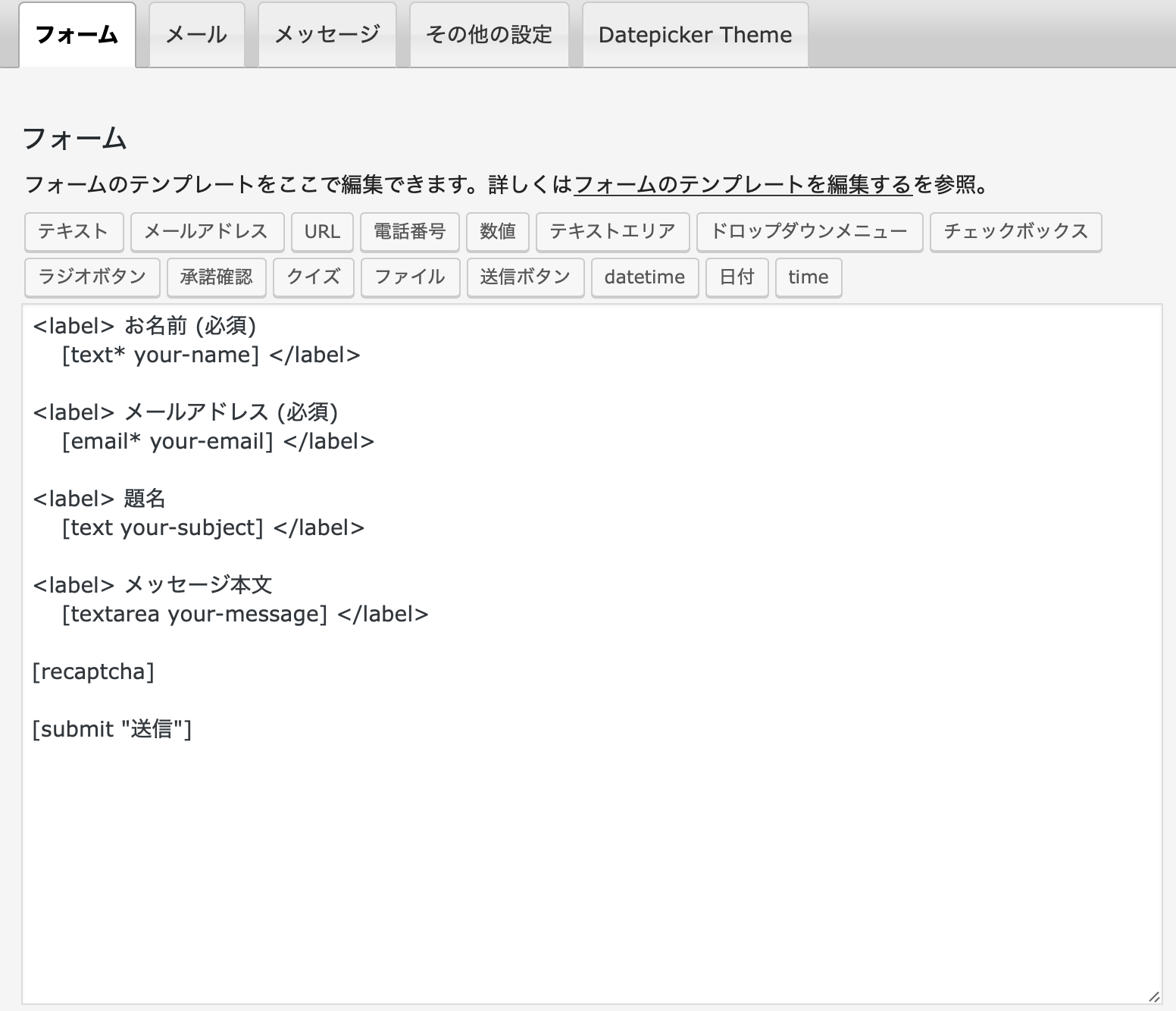The width and height of the screenshot is (1176, 1011).
Task: Insert a メールアドレス tag
Action: coord(207,232)
